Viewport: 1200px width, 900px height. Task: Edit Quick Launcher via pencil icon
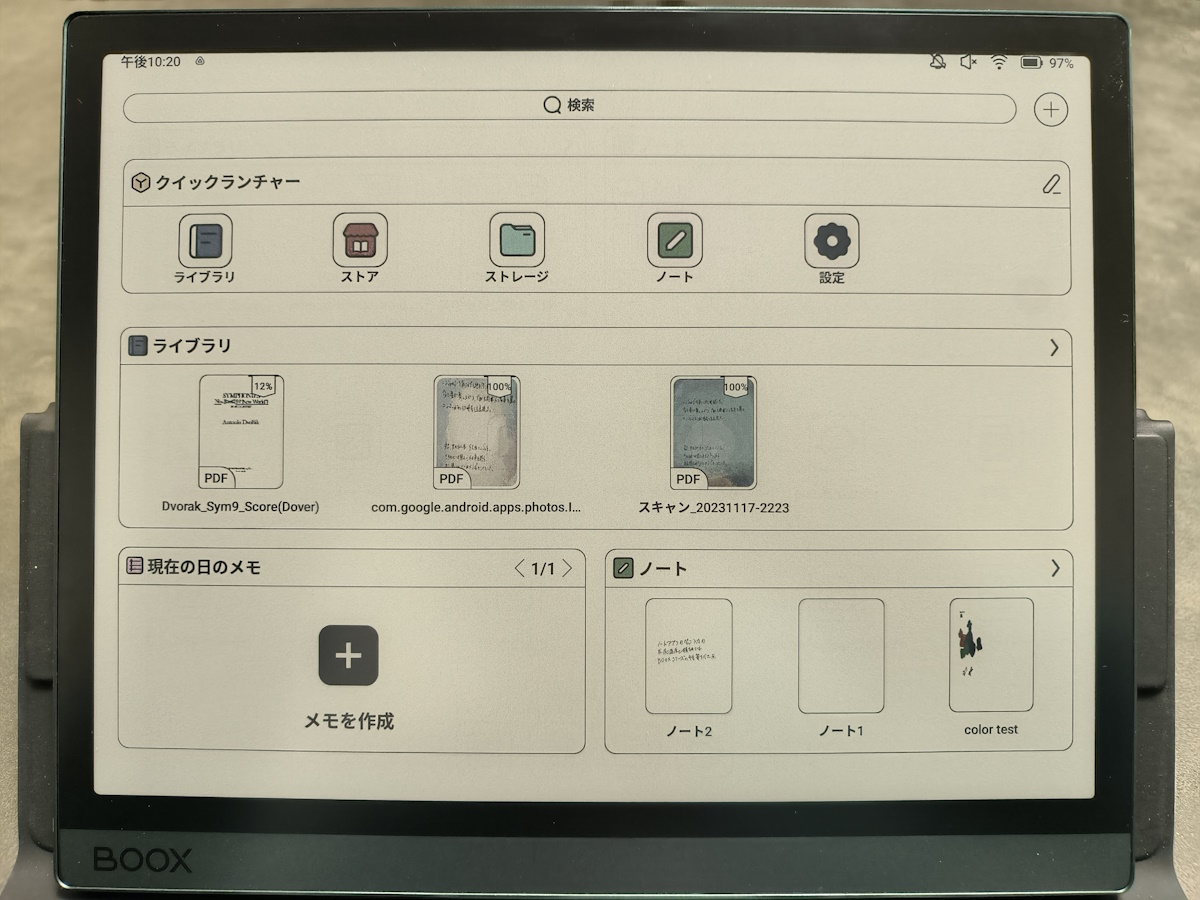pyautogui.click(x=1052, y=182)
